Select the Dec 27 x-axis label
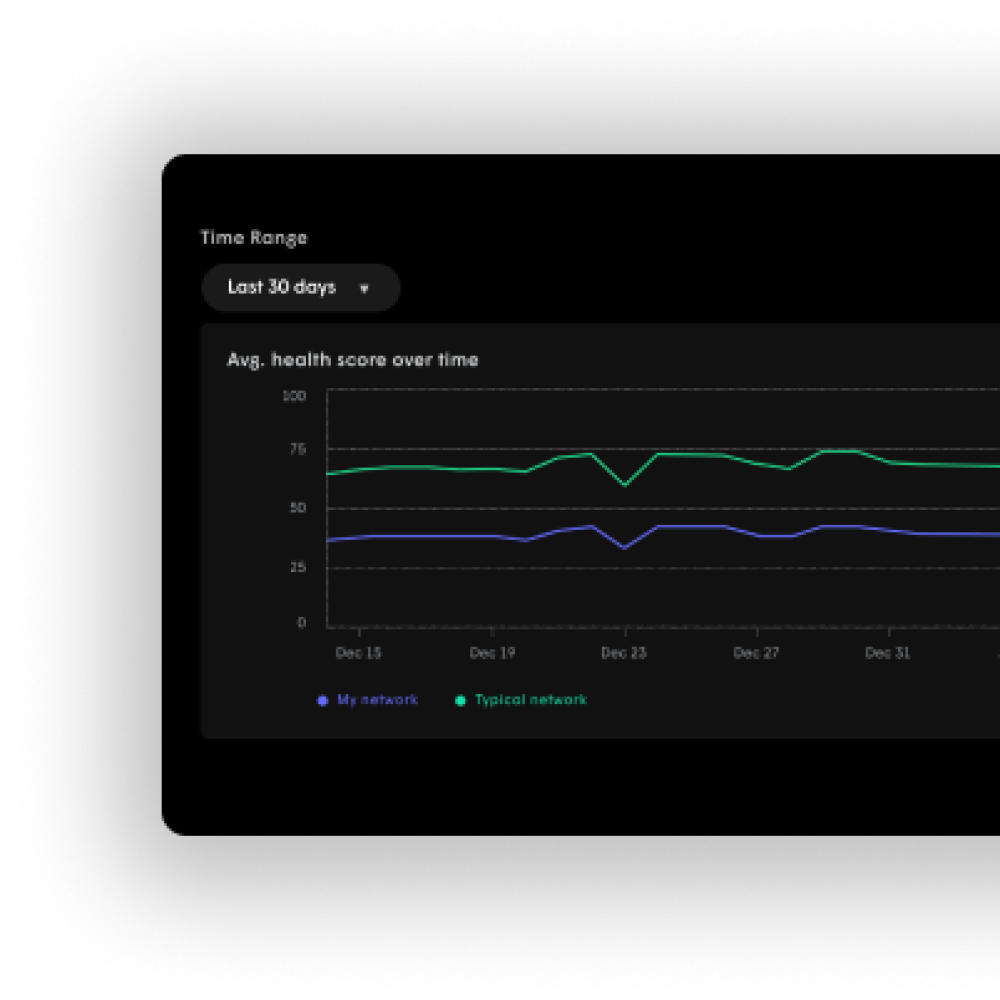The width and height of the screenshot is (1000, 1000). [756, 653]
